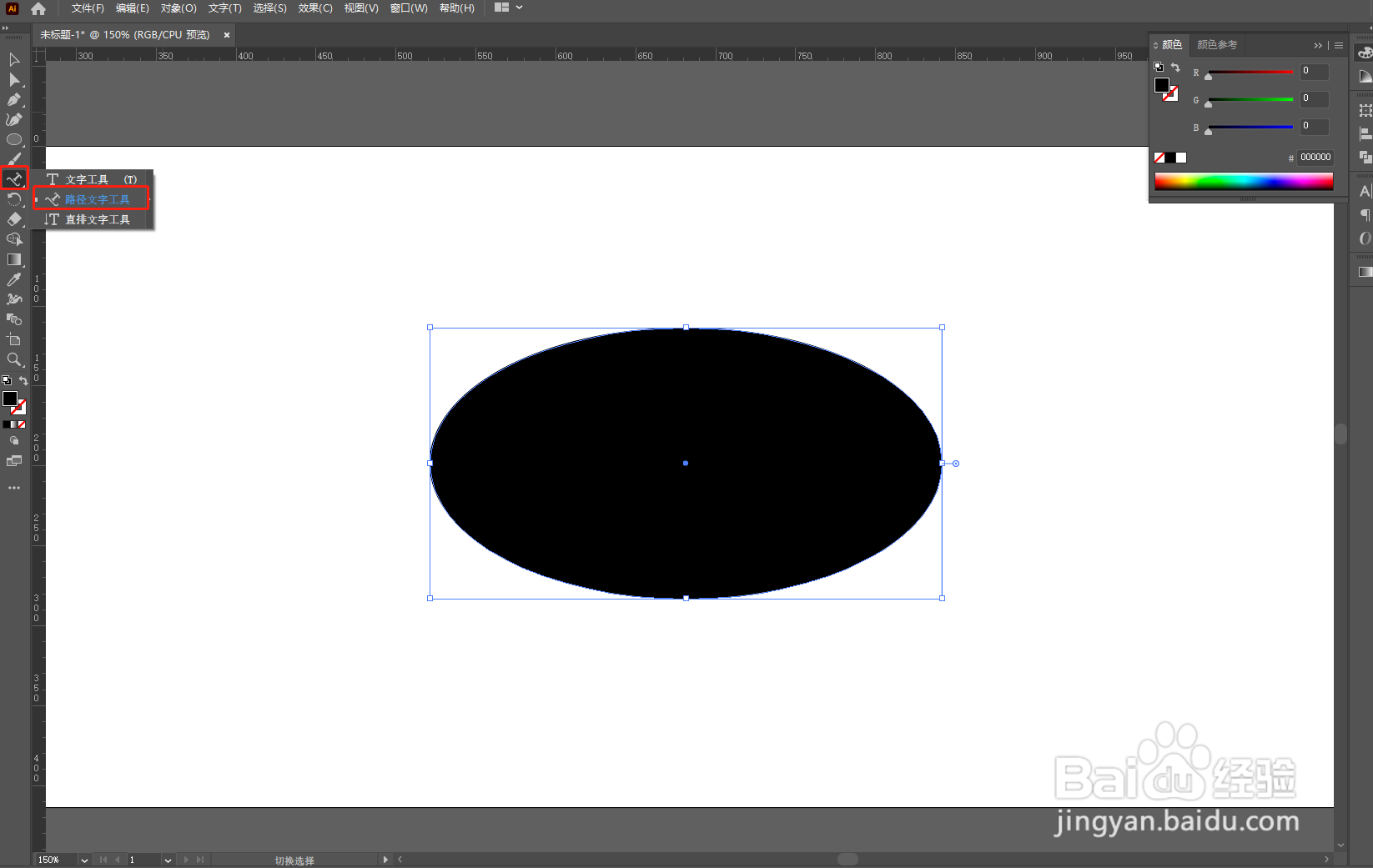Select the Pen tool in toolbar
The width and height of the screenshot is (1373, 868).
click(x=14, y=99)
